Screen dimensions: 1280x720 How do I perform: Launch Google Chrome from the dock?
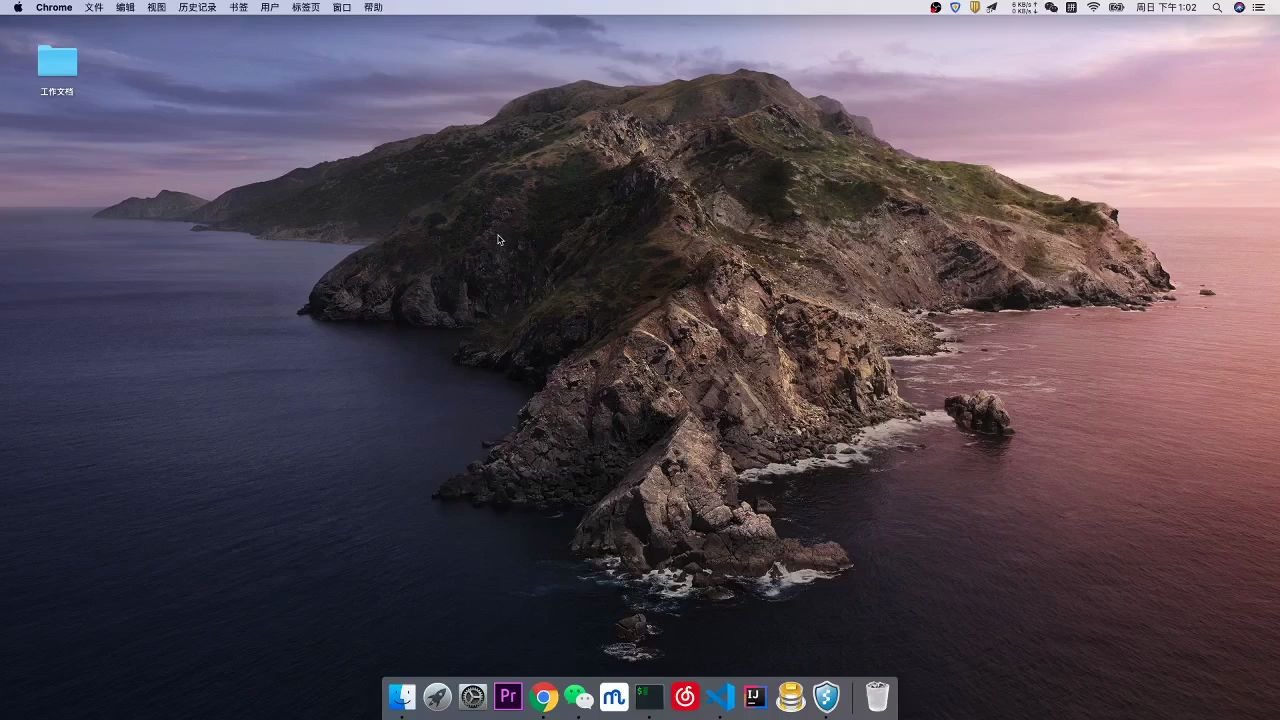[544, 697]
